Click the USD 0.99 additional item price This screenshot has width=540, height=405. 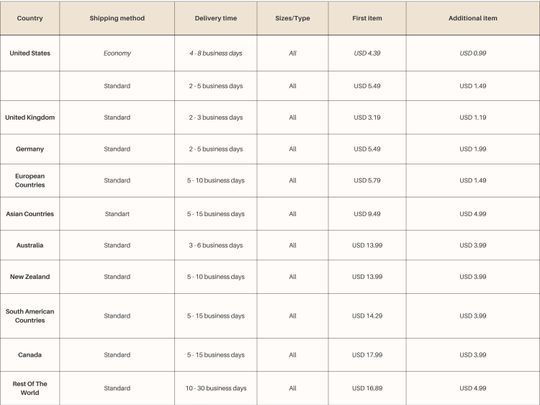(x=472, y=53)
